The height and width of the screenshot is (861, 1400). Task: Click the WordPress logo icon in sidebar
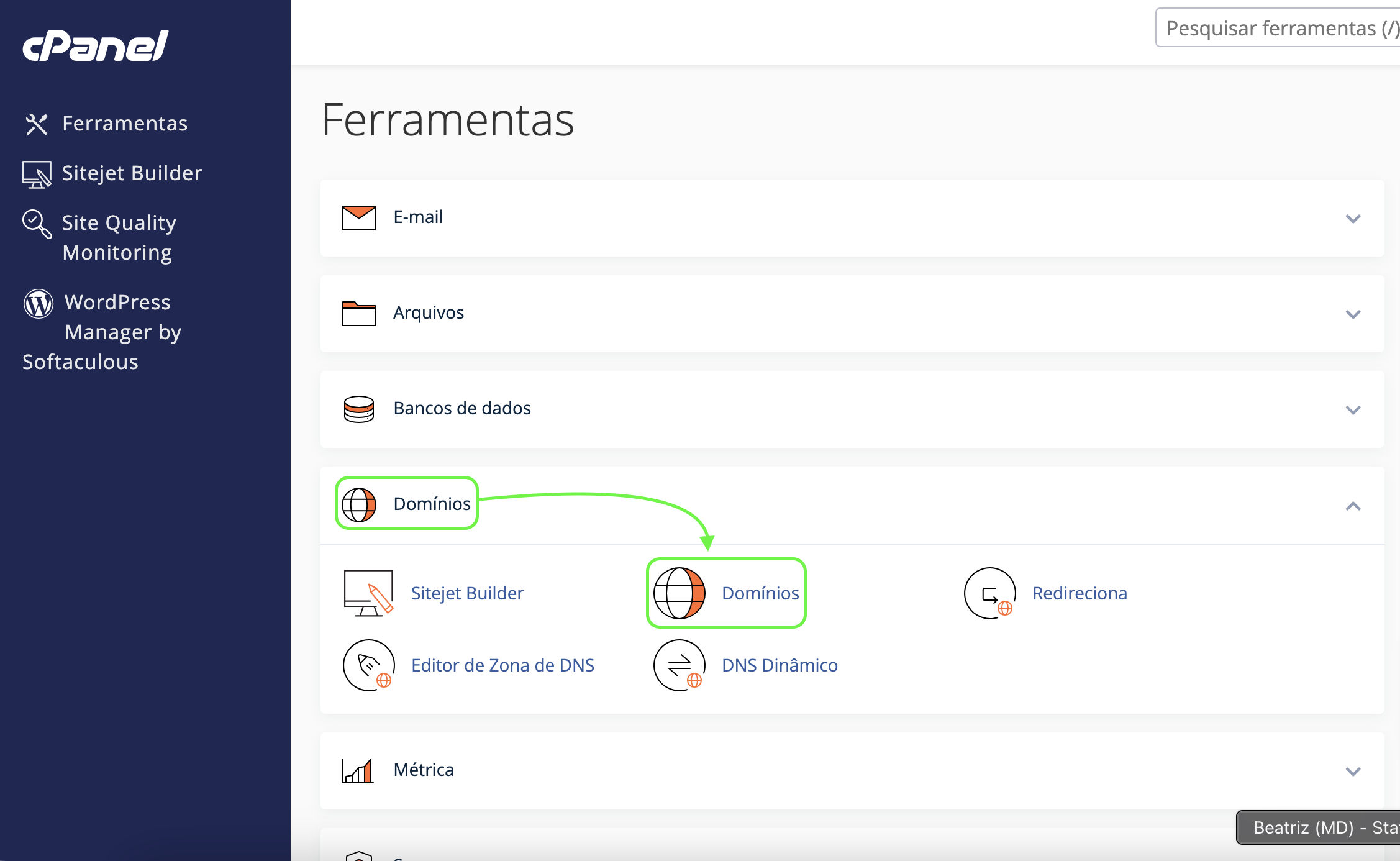tap(39, 304)
